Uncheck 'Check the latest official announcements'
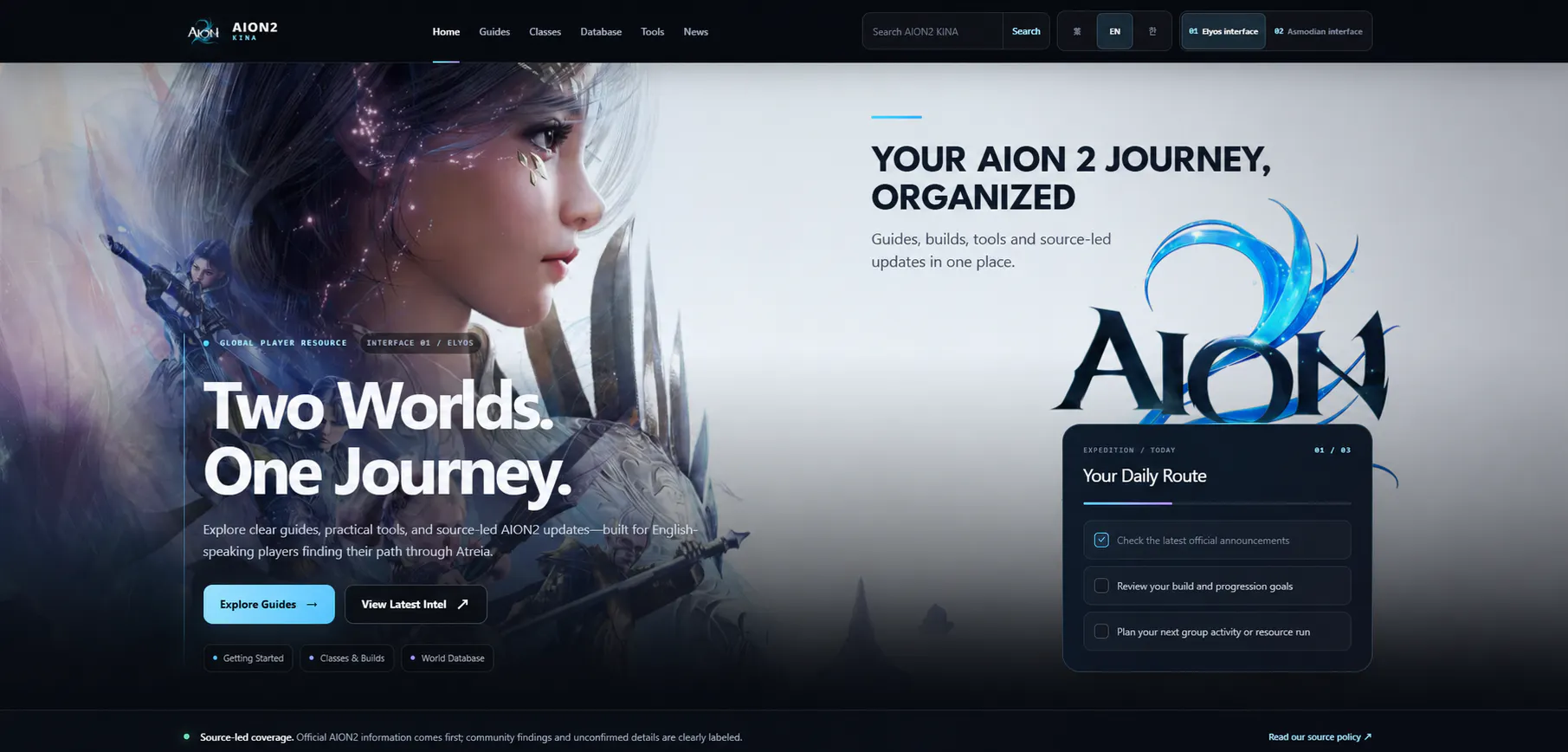This screenshot has width=1568, height=752. click(x=1101, y=540)
